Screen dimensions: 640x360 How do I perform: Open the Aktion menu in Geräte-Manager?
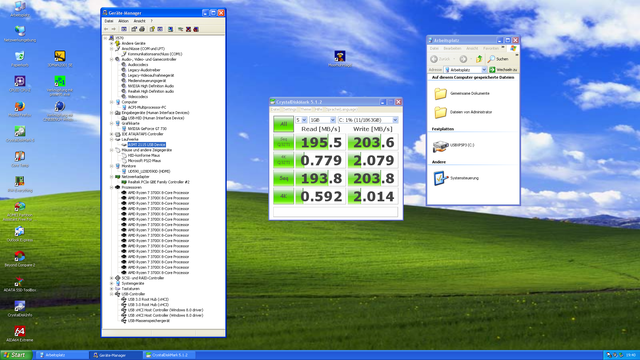123,21
